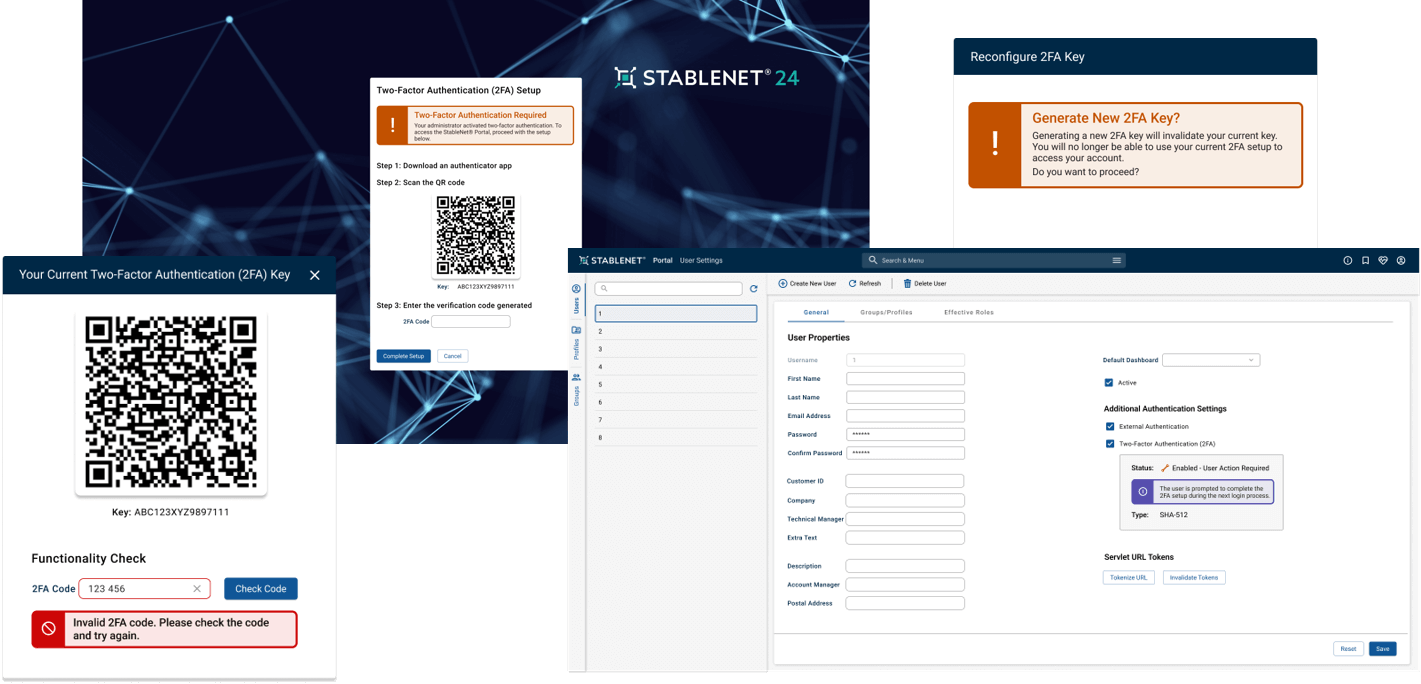Image resolution: width=1421 pixels, height=684 pixels.
Task: Select user 3 in the user list
Action: 676,349
